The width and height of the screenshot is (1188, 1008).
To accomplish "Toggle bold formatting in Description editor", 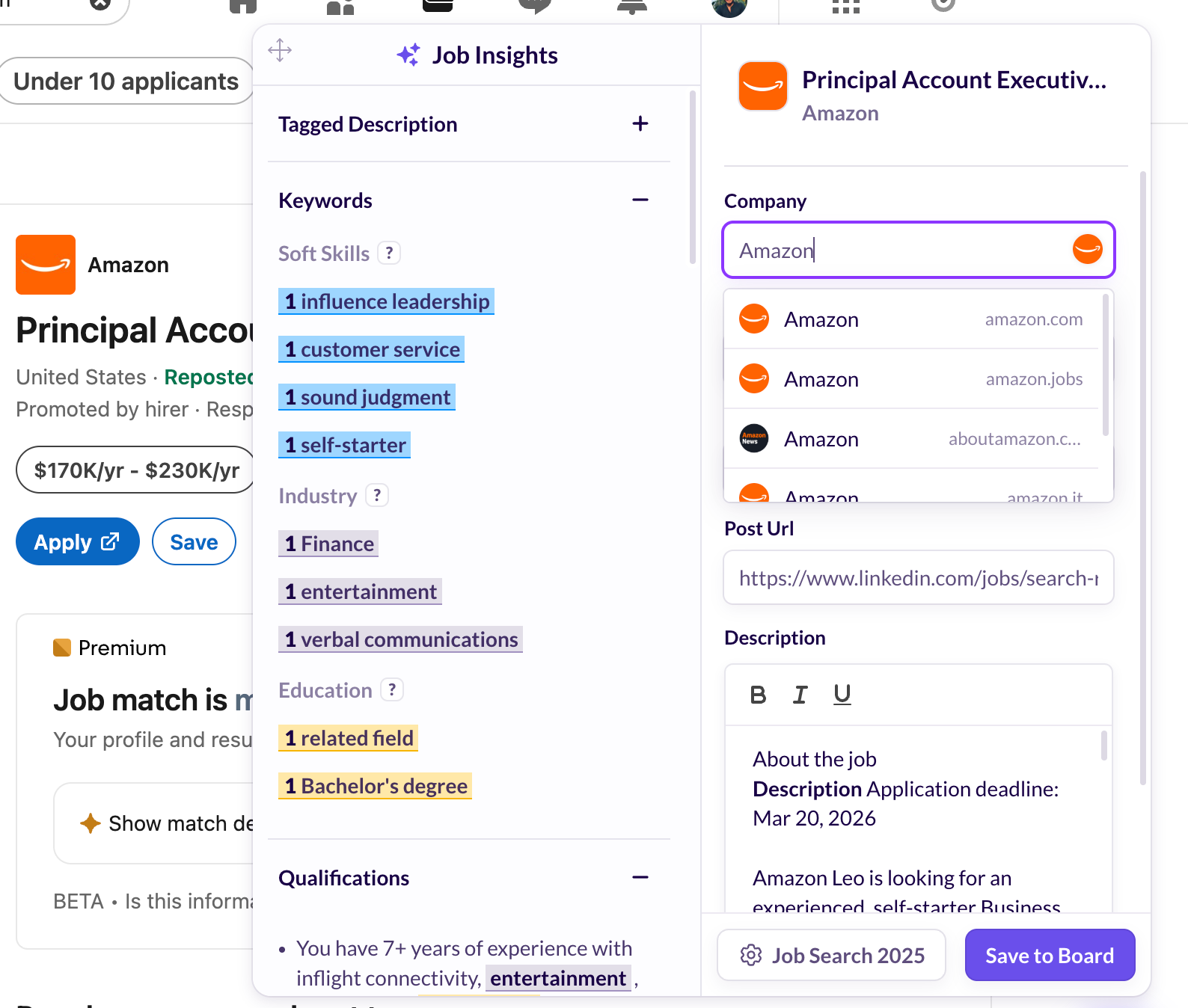I will pos(758,695).
